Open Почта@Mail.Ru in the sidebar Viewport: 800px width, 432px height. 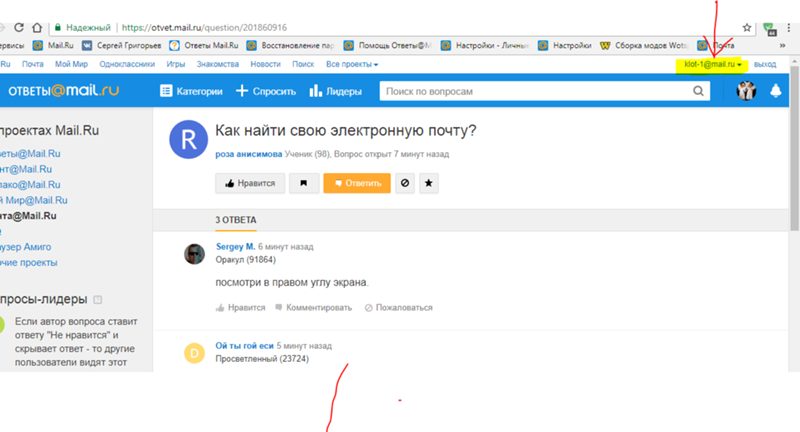pyautogui.click(x=28, y=216)
